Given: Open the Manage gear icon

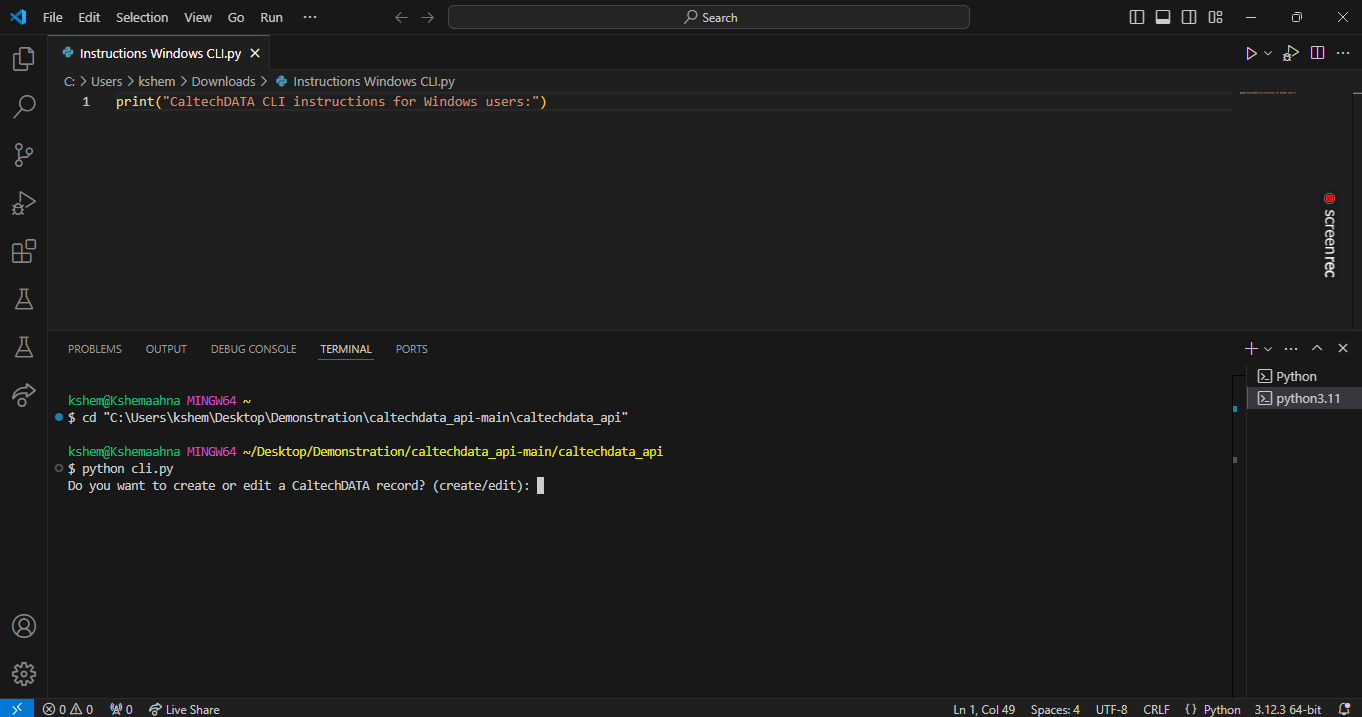Looking at the screenshot, I should pyautogui.click(x=23, y=674).
